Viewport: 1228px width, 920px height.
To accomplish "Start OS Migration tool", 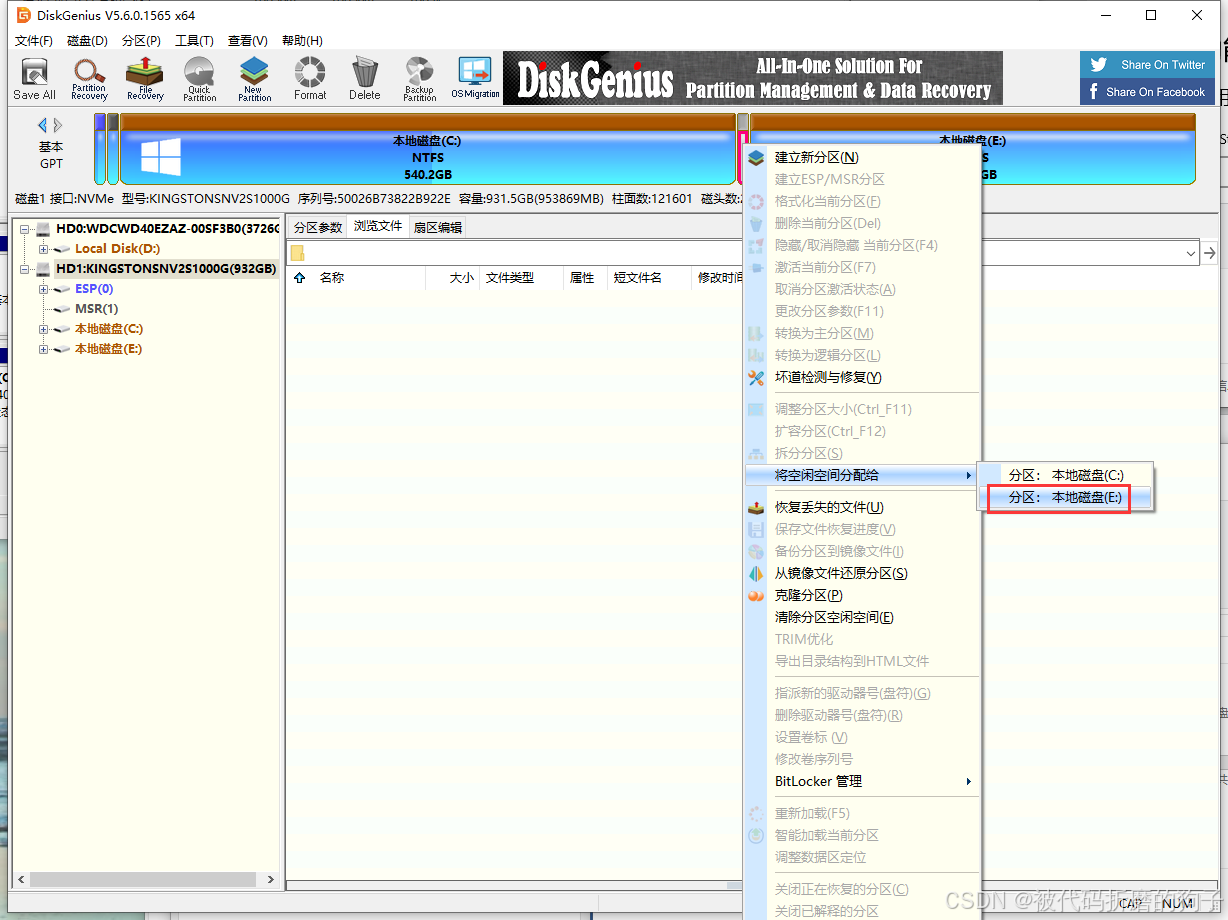I will (475, 79).
